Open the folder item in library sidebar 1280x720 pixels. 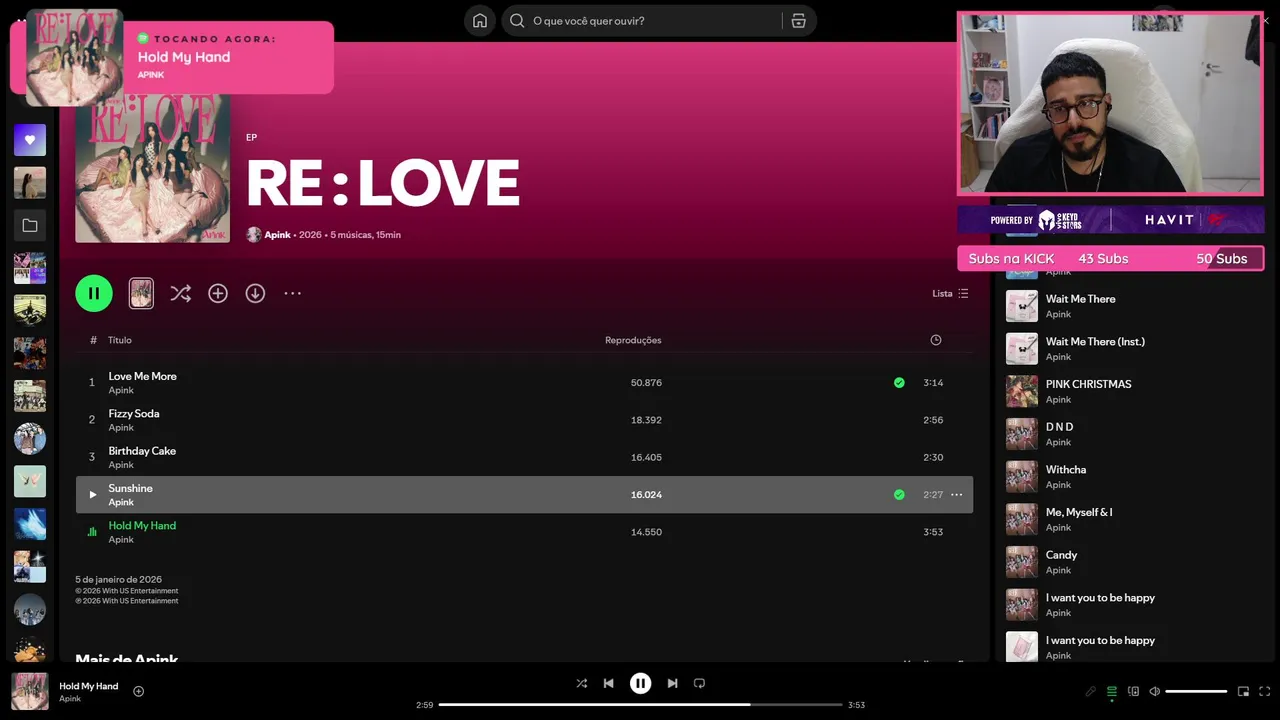click(30, 226)
